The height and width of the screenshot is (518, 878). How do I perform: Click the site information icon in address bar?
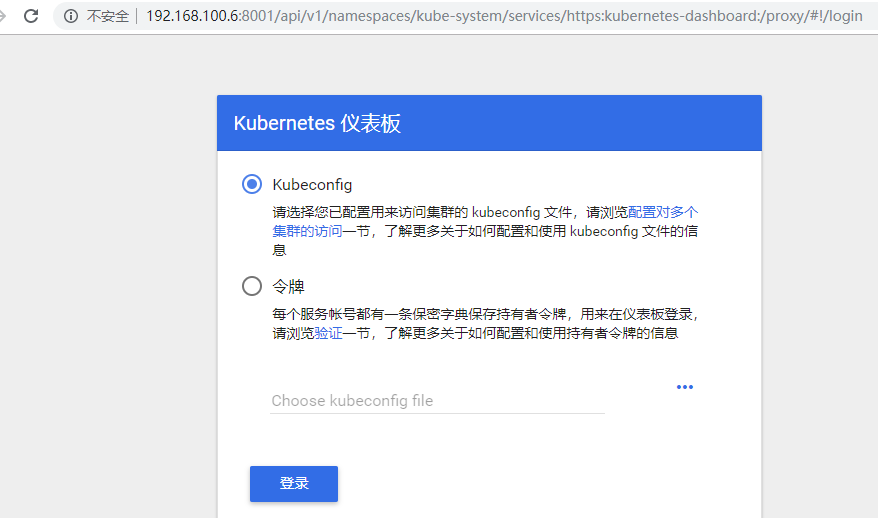pos(71,16)
